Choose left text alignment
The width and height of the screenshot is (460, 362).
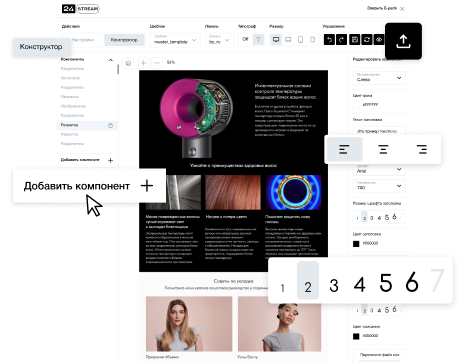pyautogui.click(x=344, y=149)
